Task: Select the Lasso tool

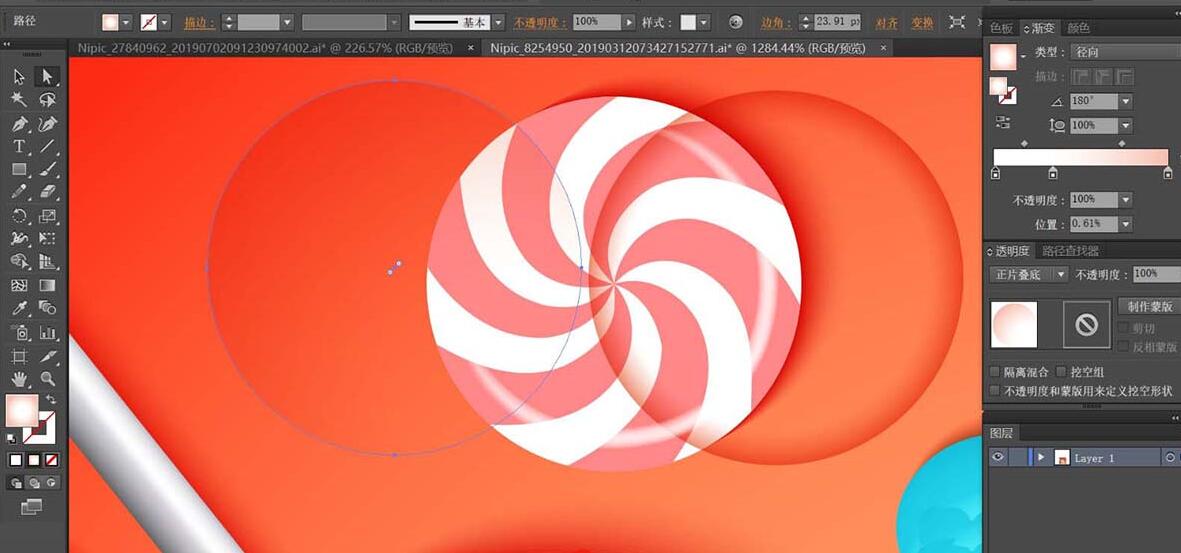Action: coord(47,99)
